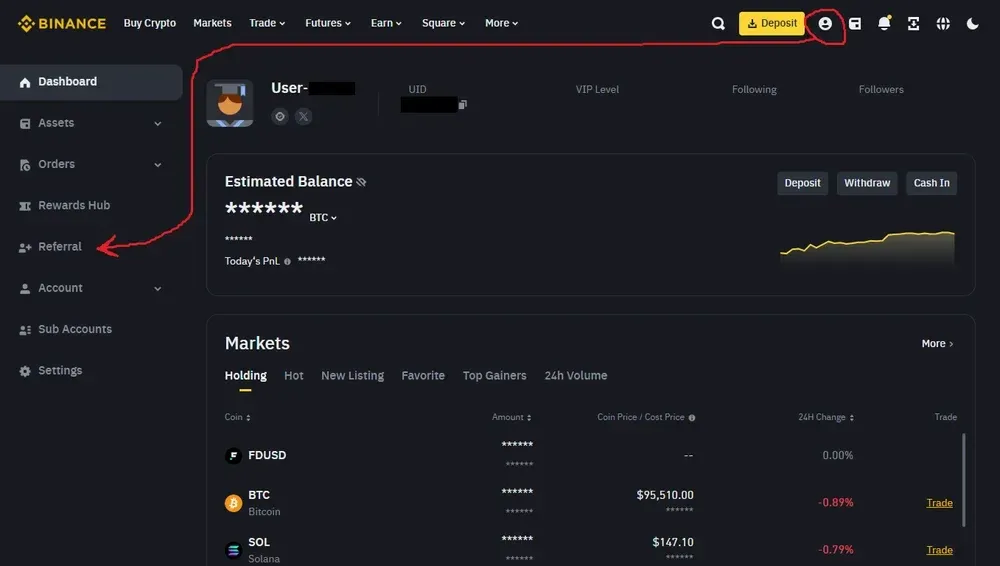The width and height of the screenshot is (1000, 566).
Task: Click the VIP Level label
Action: point(597,90)
